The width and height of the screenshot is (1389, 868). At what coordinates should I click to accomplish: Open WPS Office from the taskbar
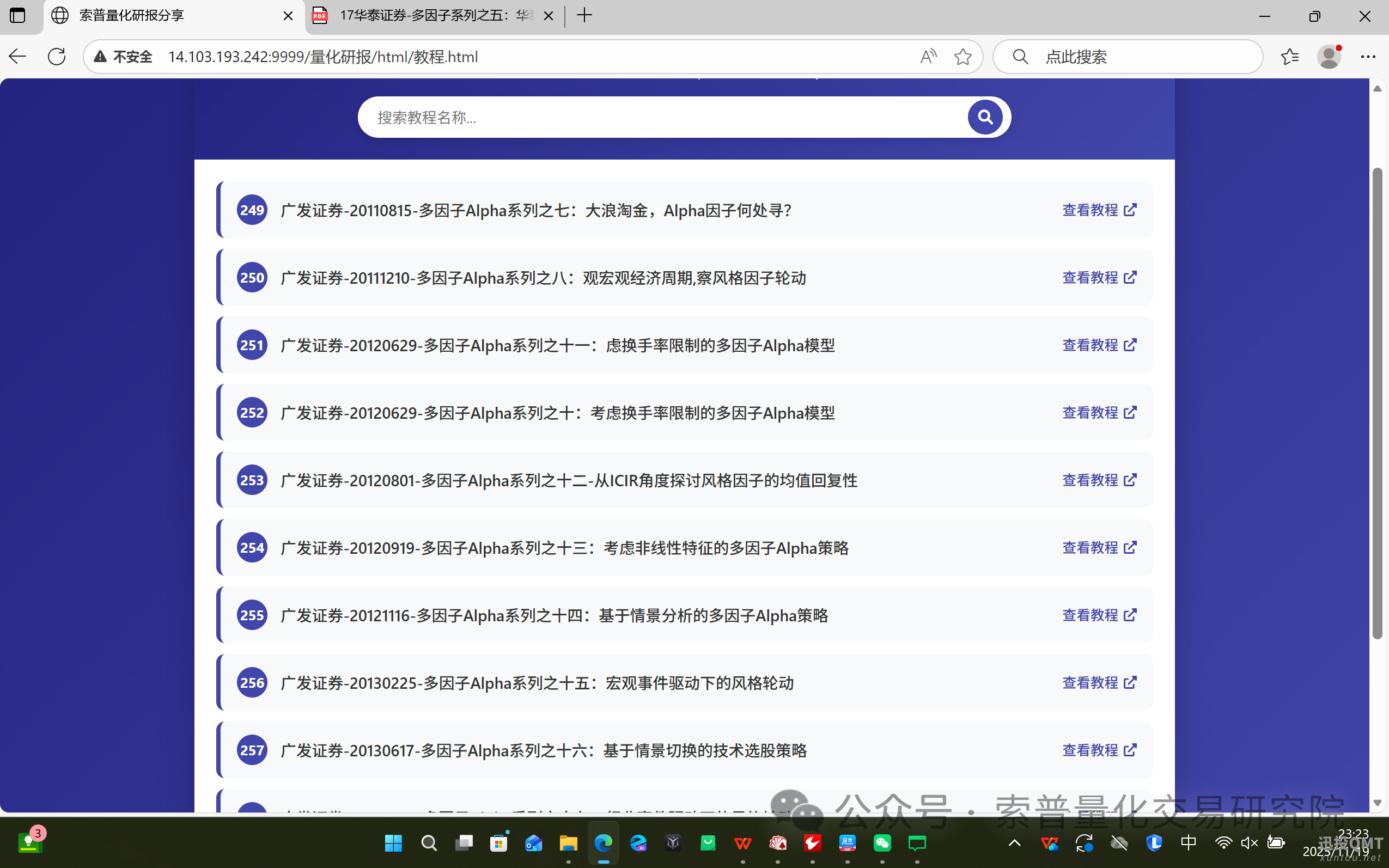[742, 843]
